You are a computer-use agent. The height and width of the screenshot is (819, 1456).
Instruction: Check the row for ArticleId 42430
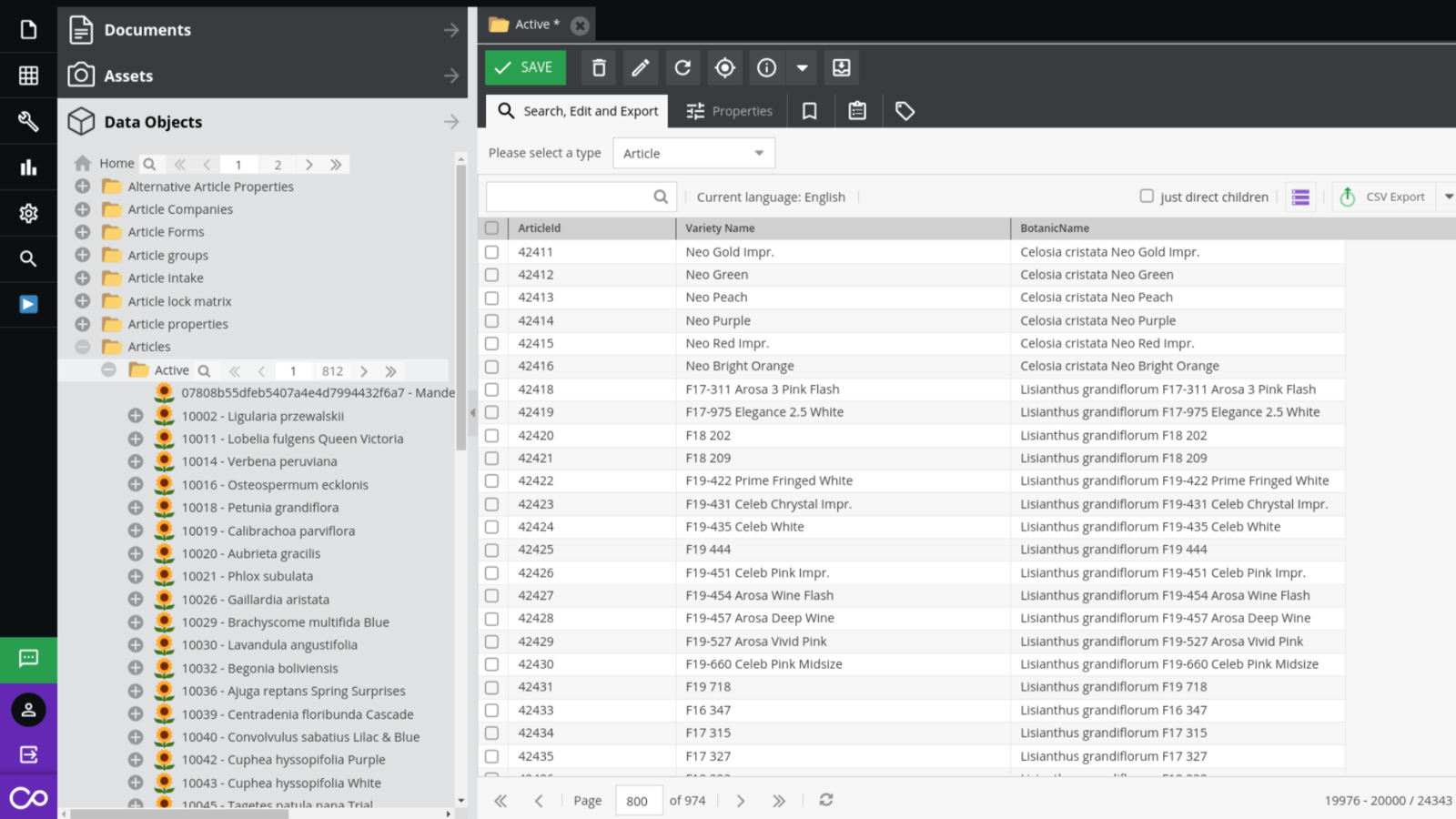[x=491, y=664]
